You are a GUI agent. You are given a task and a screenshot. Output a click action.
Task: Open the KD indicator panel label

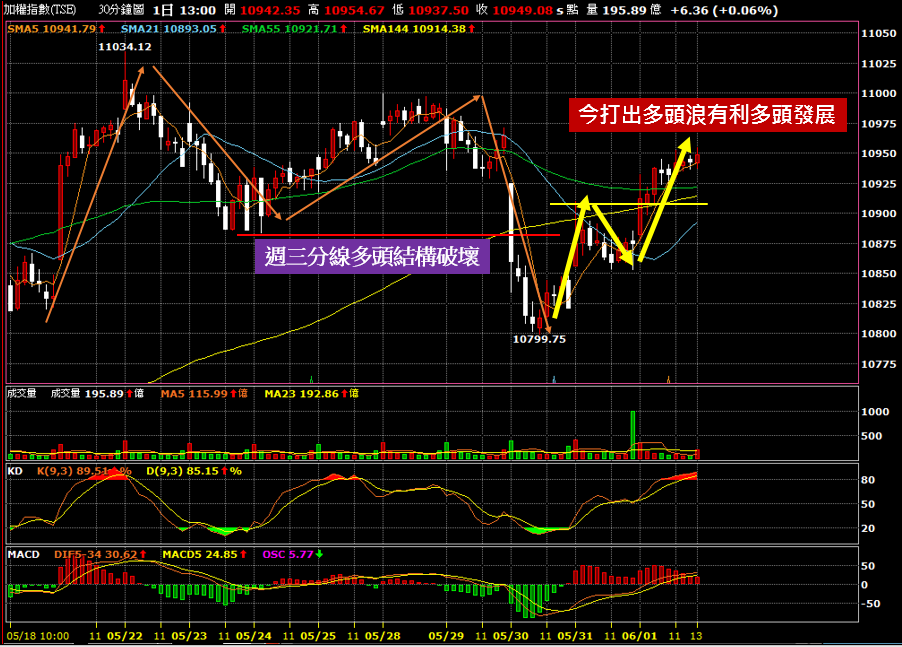[x=15, y=470]
